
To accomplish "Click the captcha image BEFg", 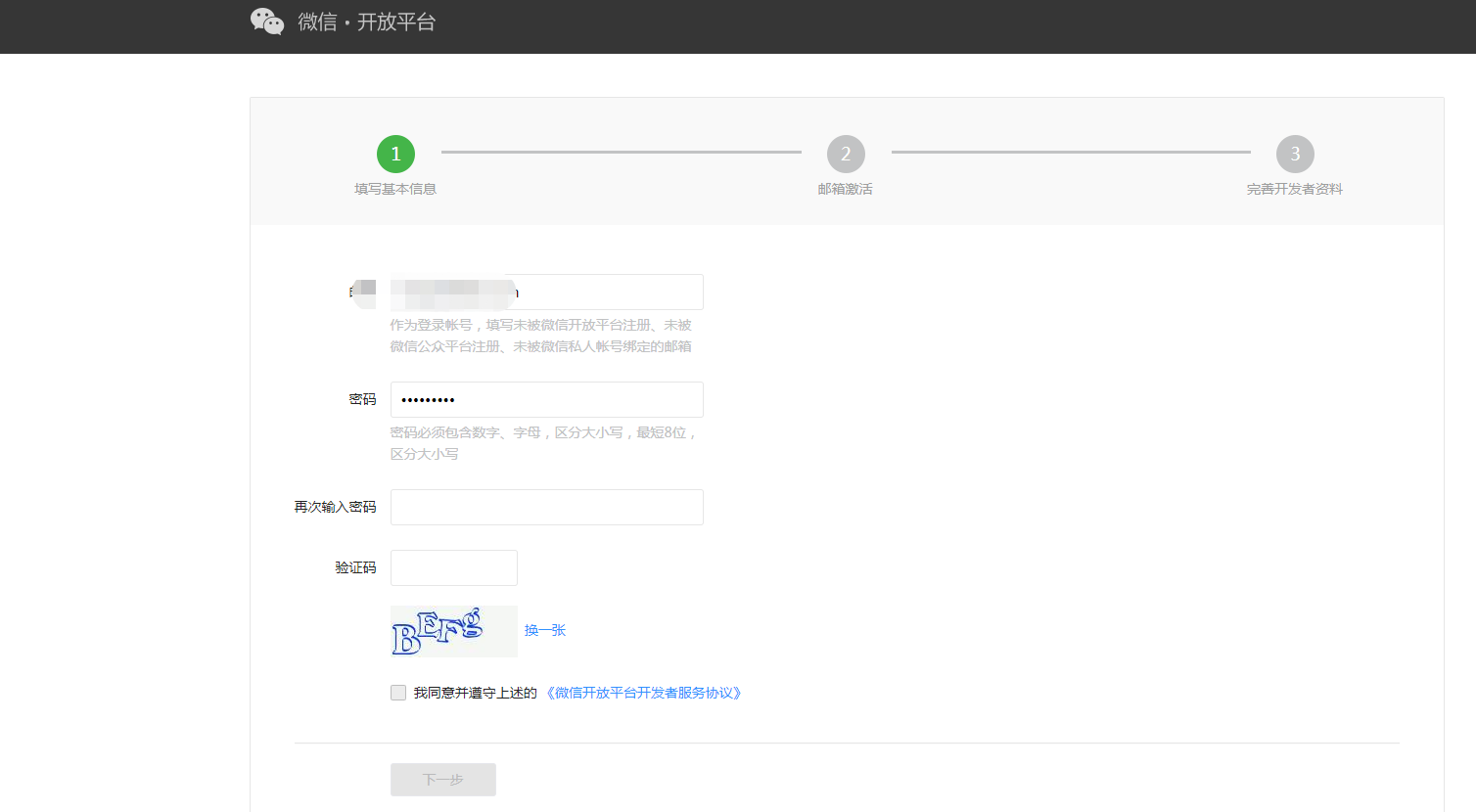I will point(454,631).
